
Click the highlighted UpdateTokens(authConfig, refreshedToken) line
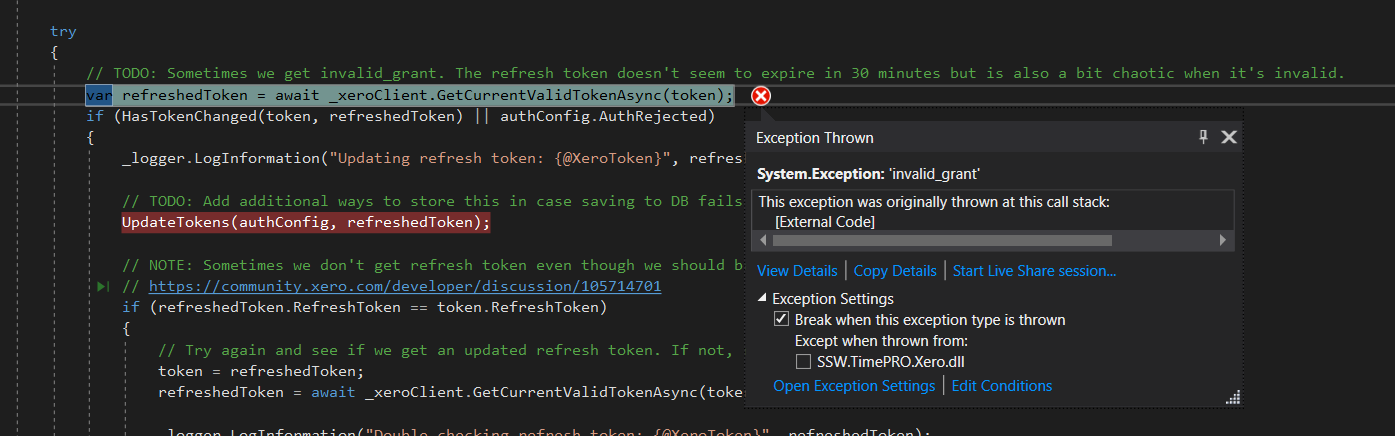point(306,222)
